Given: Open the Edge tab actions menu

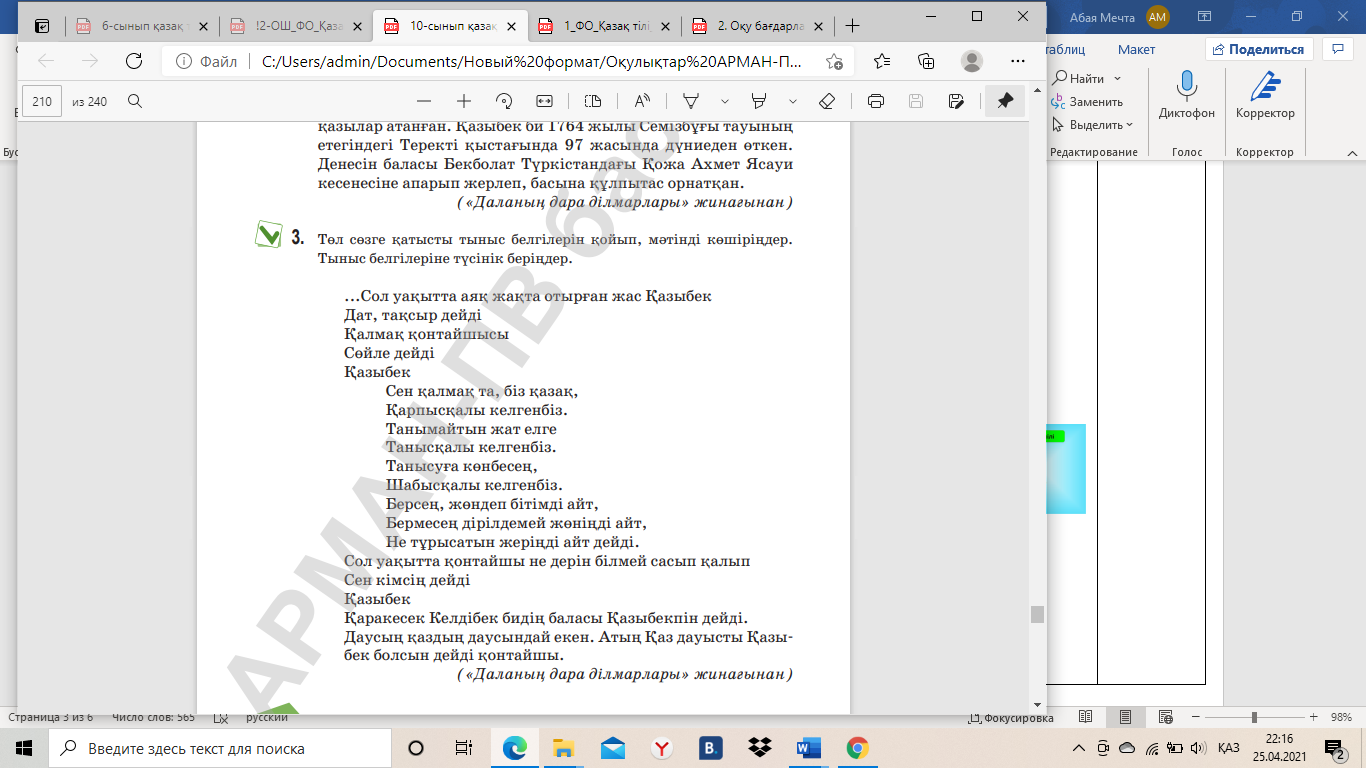Looking at the screenshot, I should point(41,26).
